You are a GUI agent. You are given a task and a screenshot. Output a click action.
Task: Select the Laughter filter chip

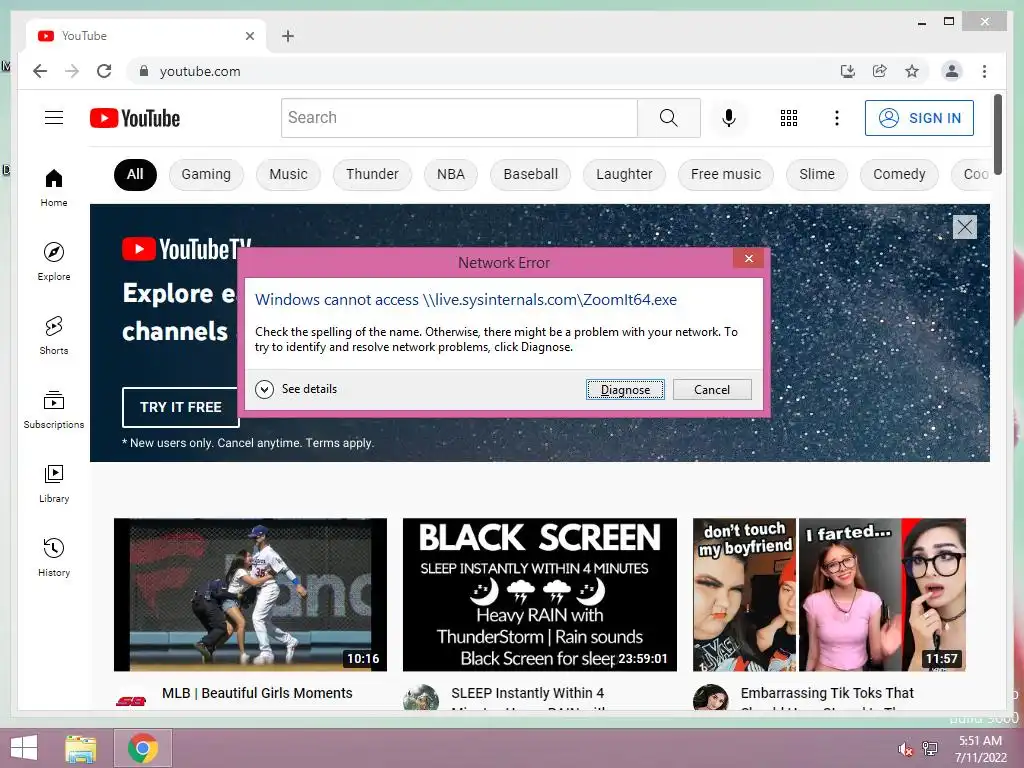[624, 174]
